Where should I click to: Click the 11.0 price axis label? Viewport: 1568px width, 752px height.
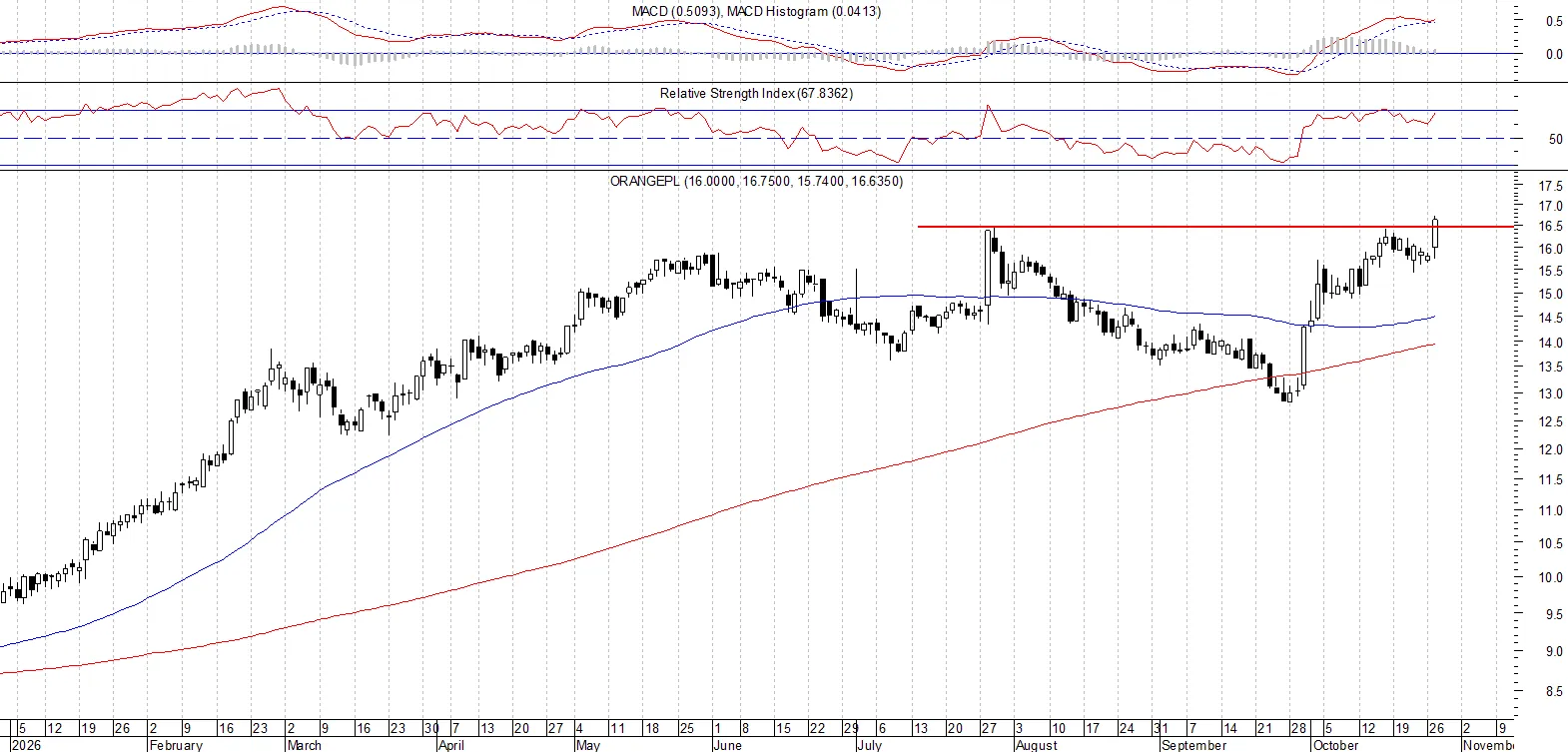[x=1551, y=510]
